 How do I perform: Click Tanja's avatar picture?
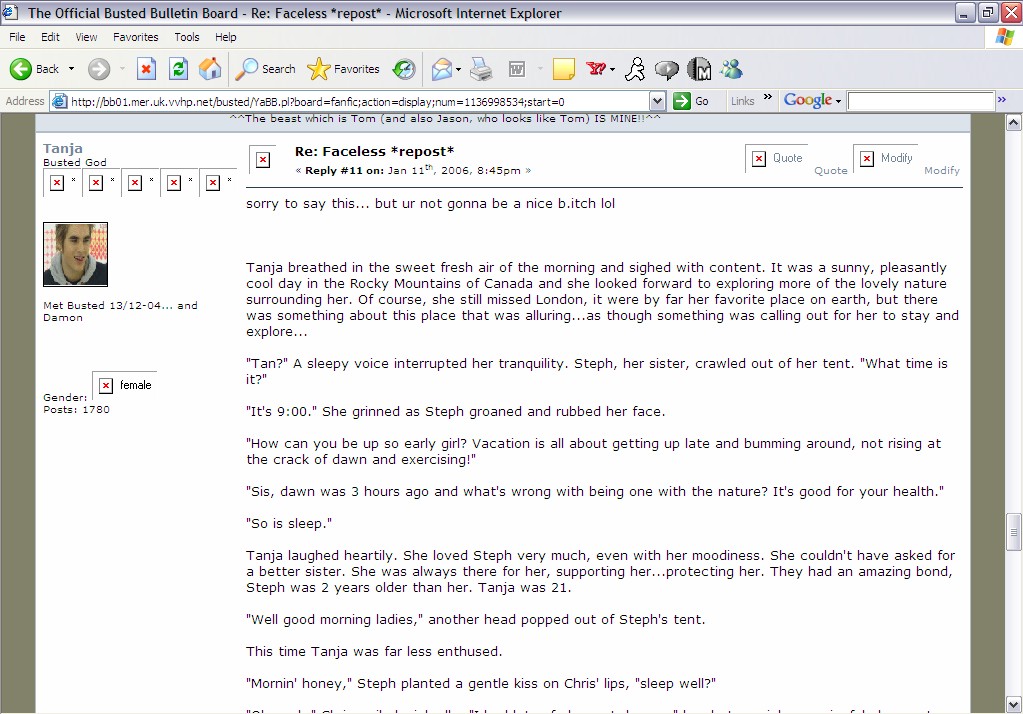[75, 254]
